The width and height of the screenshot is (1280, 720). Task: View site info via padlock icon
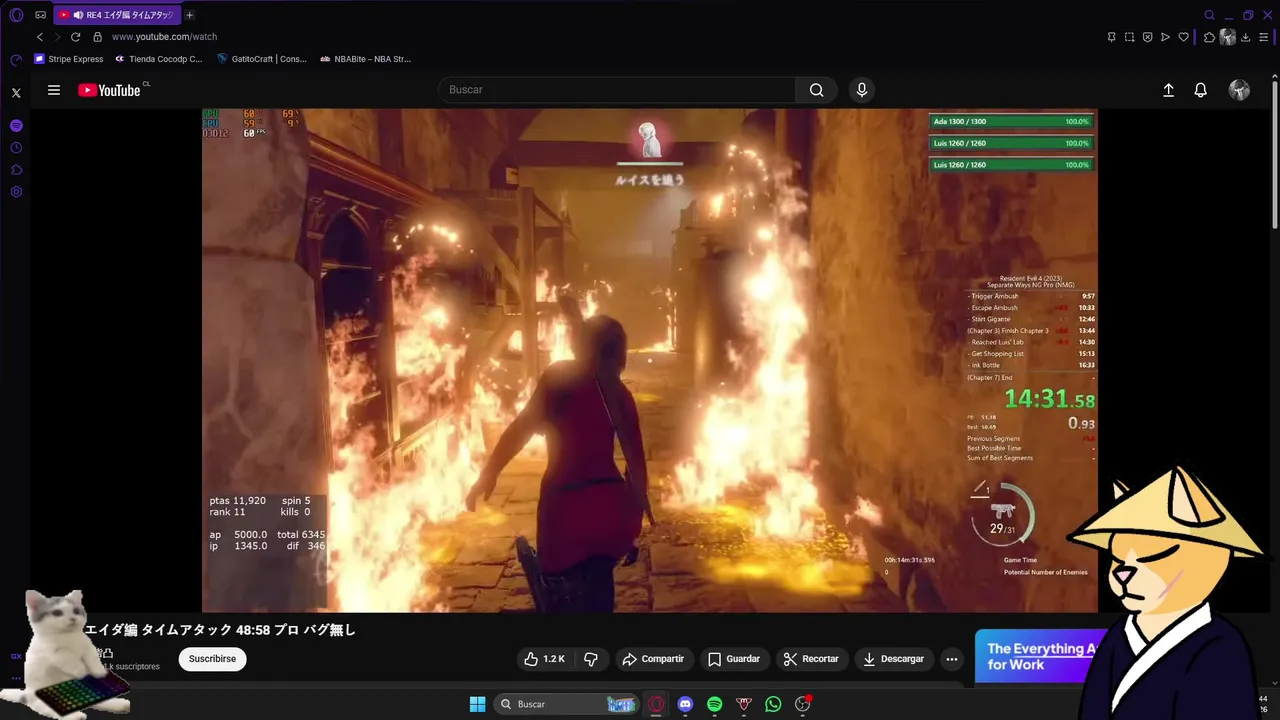point(97,37)
